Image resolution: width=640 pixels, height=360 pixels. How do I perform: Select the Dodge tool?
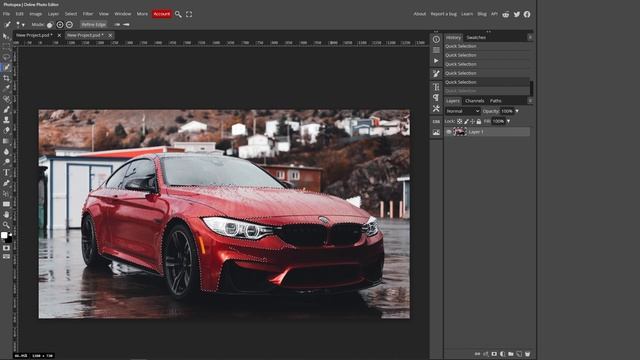coord(6,162)
